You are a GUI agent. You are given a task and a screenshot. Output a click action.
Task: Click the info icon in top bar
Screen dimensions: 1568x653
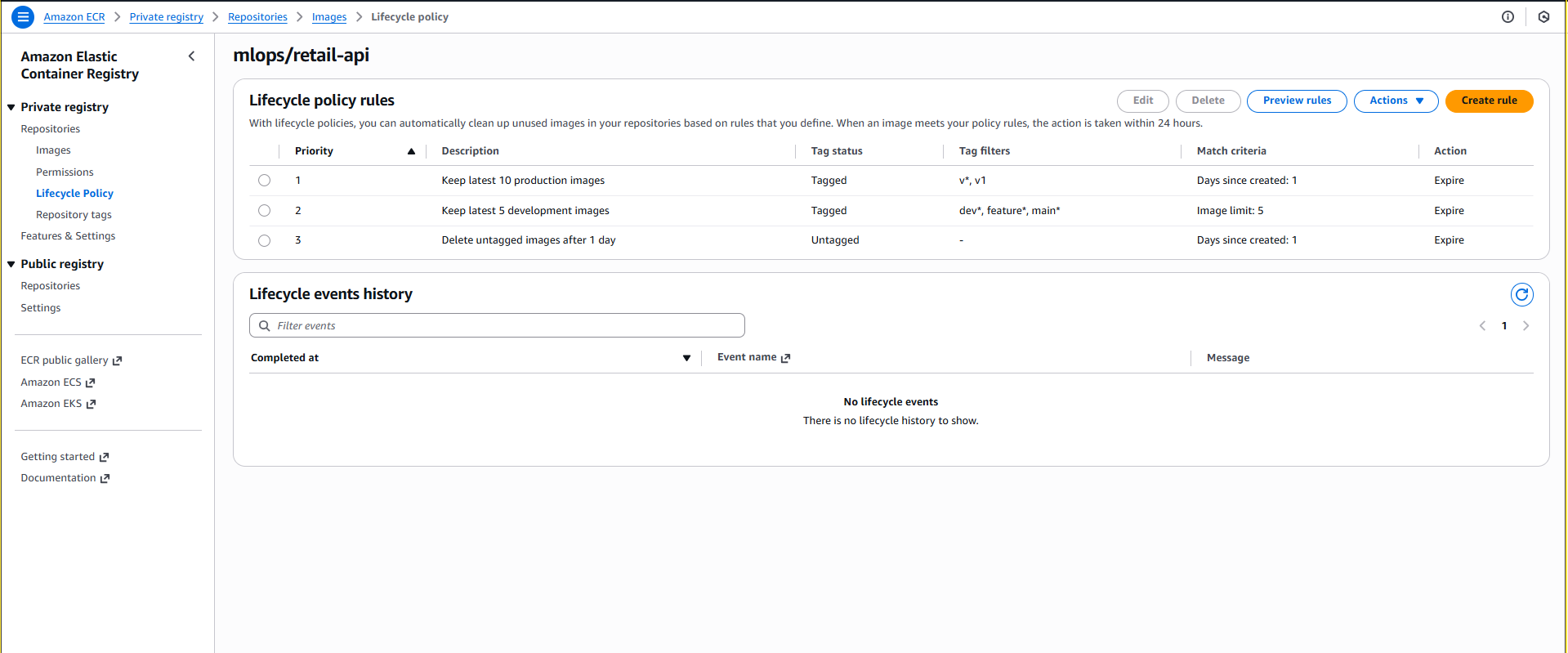(x=1508, y=16)
